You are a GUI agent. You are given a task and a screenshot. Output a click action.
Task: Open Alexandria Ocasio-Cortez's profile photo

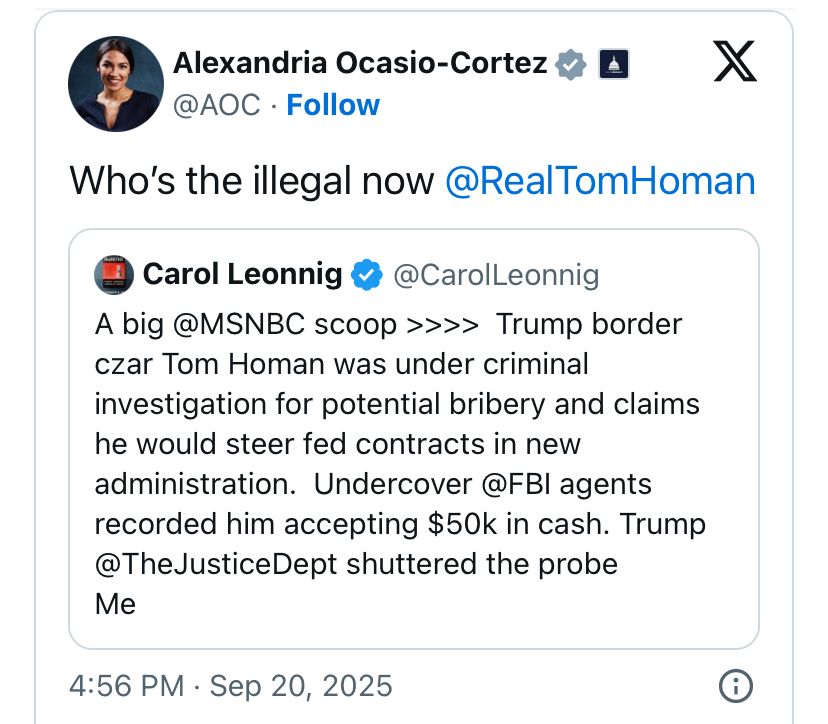116,84
